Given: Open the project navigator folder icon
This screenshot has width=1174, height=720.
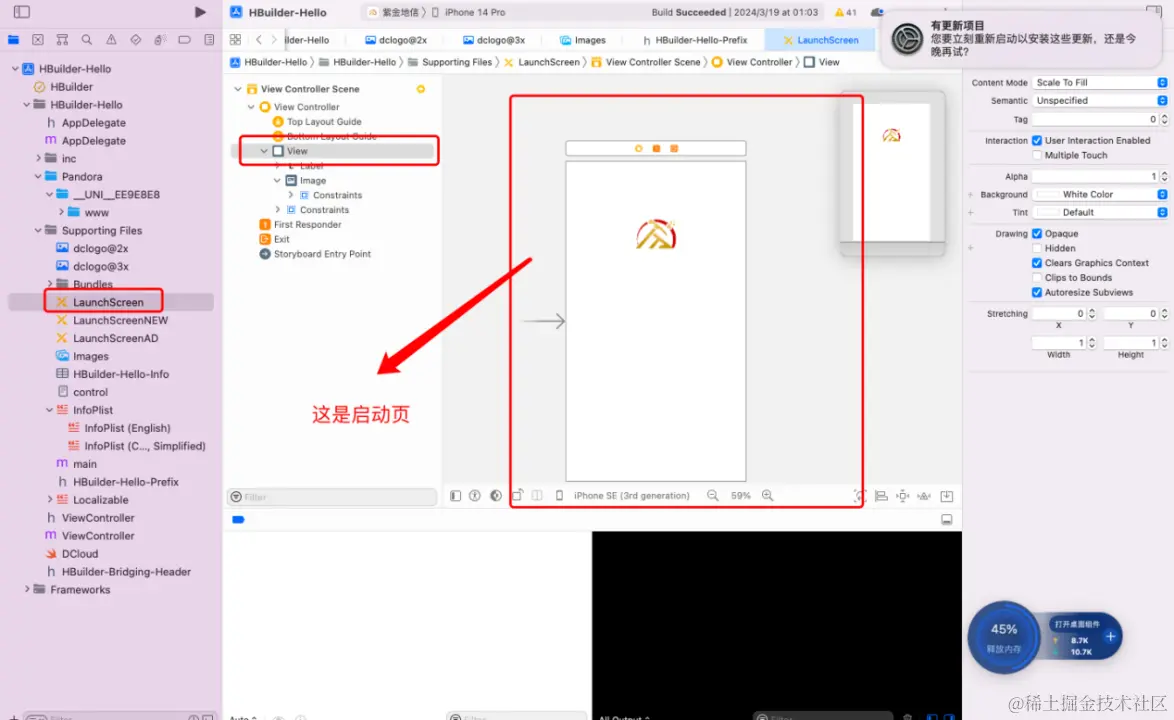Looking at the screenshot, I should pos(13,40).
